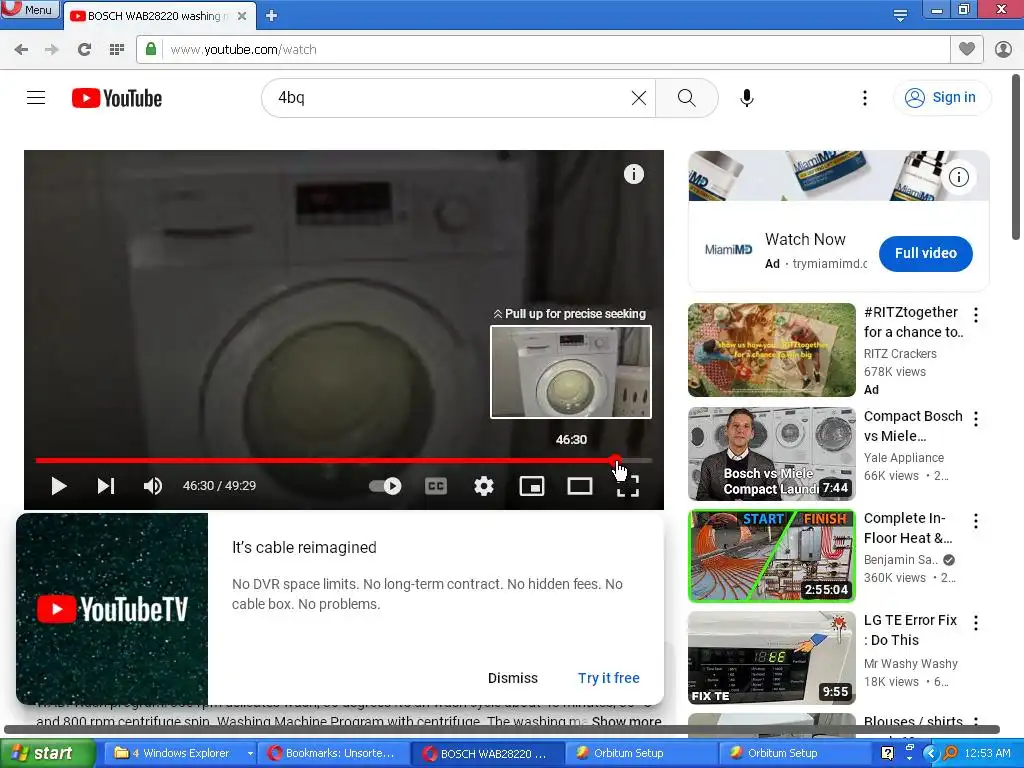Open options for Complete In-Floor Heat video
Image resolution: width=1024 pixels, height=768 pixels.
click(976, 520)
